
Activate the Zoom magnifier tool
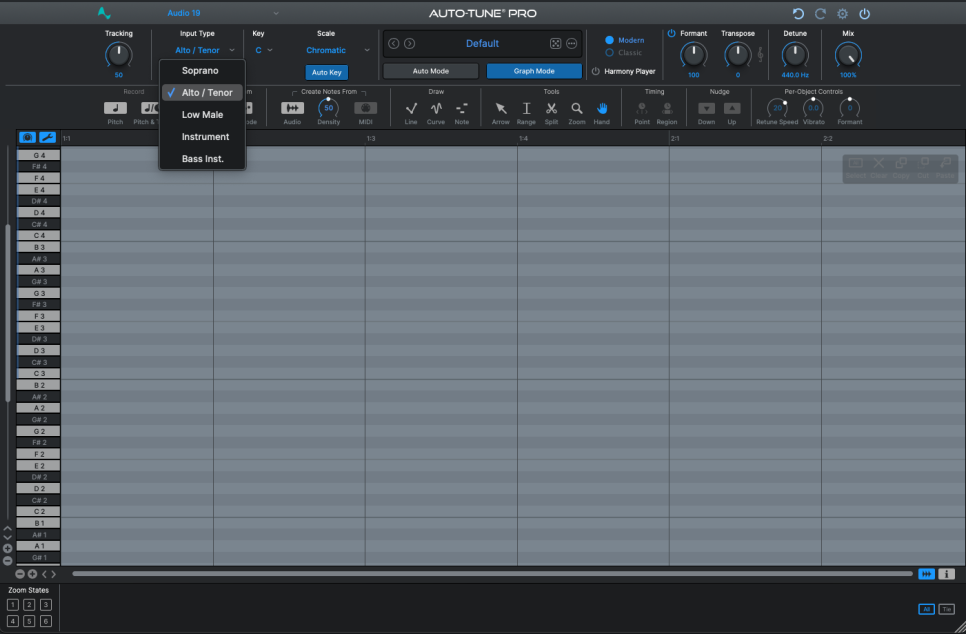click(577, 108)
